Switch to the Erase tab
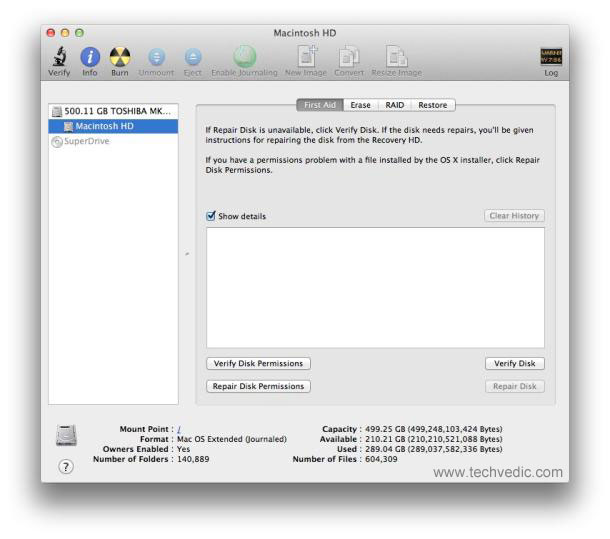610x539 pixels. pos(361,105)
